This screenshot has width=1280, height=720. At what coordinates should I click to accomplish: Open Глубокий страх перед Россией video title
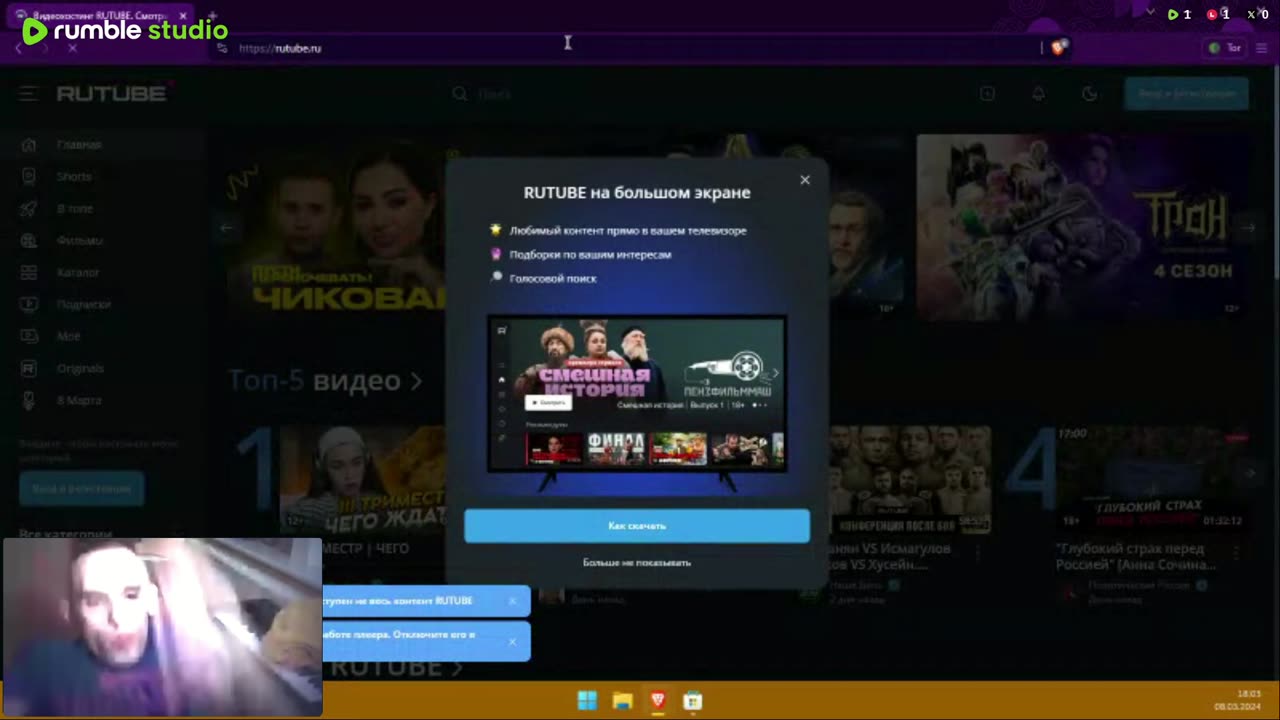1136,556
